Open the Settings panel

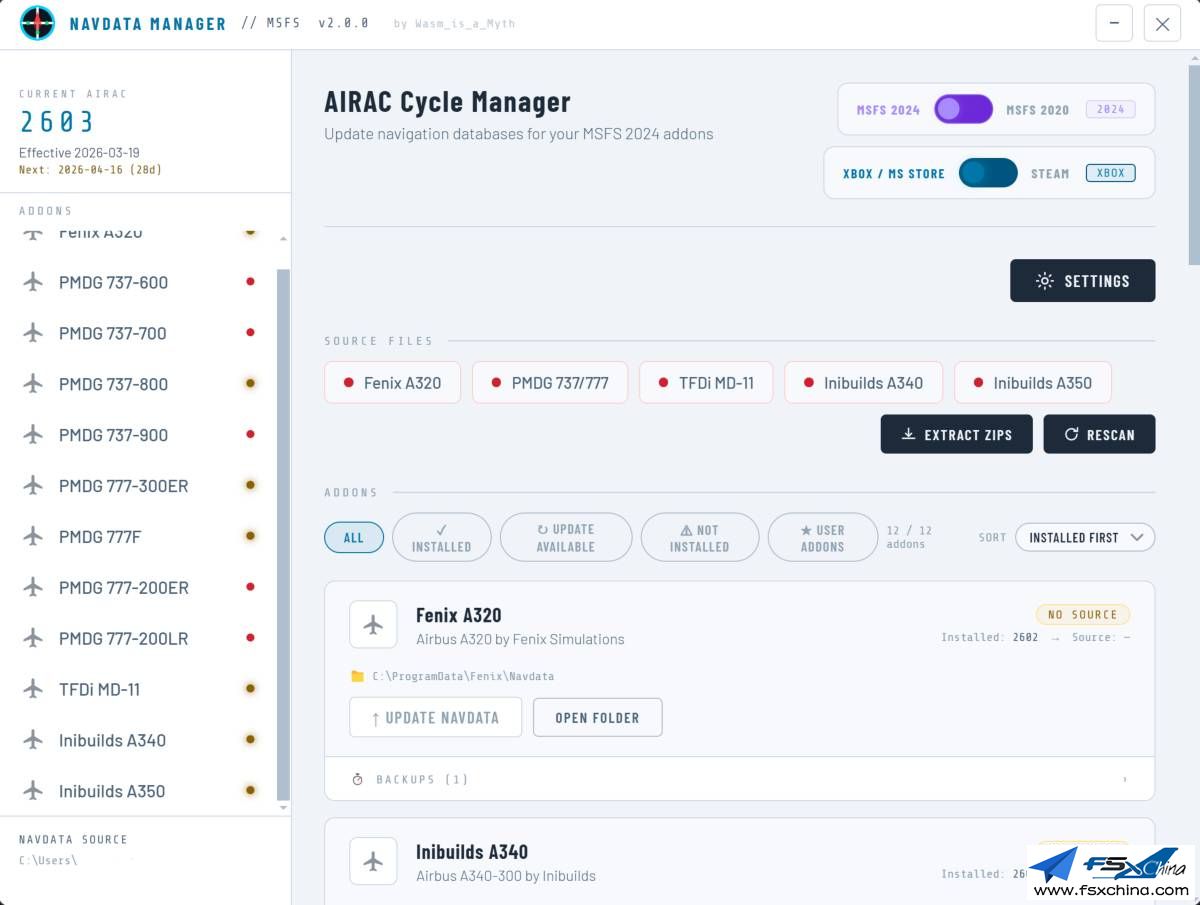(x=1082, y=281)
